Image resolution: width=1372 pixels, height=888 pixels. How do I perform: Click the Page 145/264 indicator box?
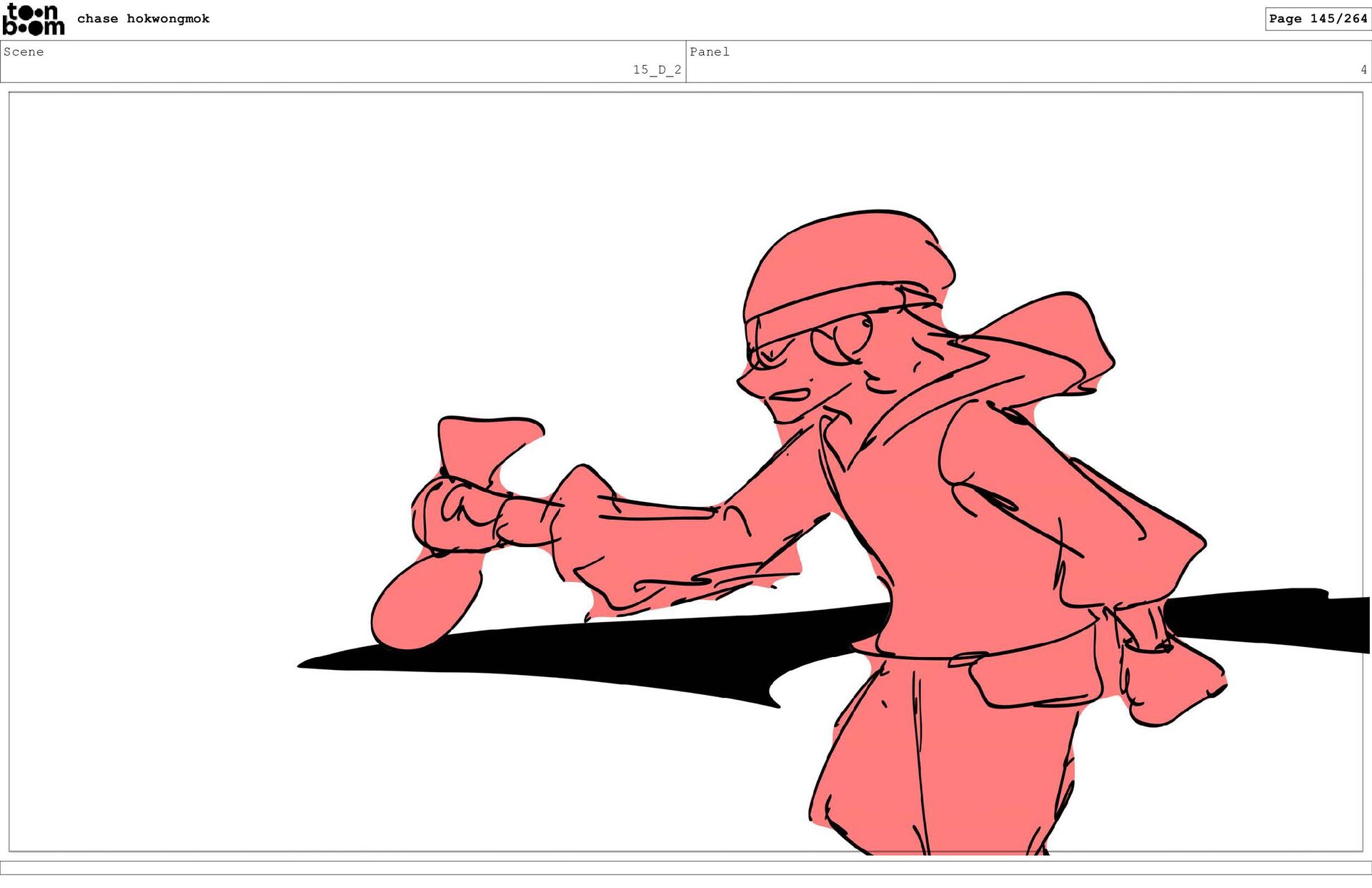click(x=1317, y=19)
